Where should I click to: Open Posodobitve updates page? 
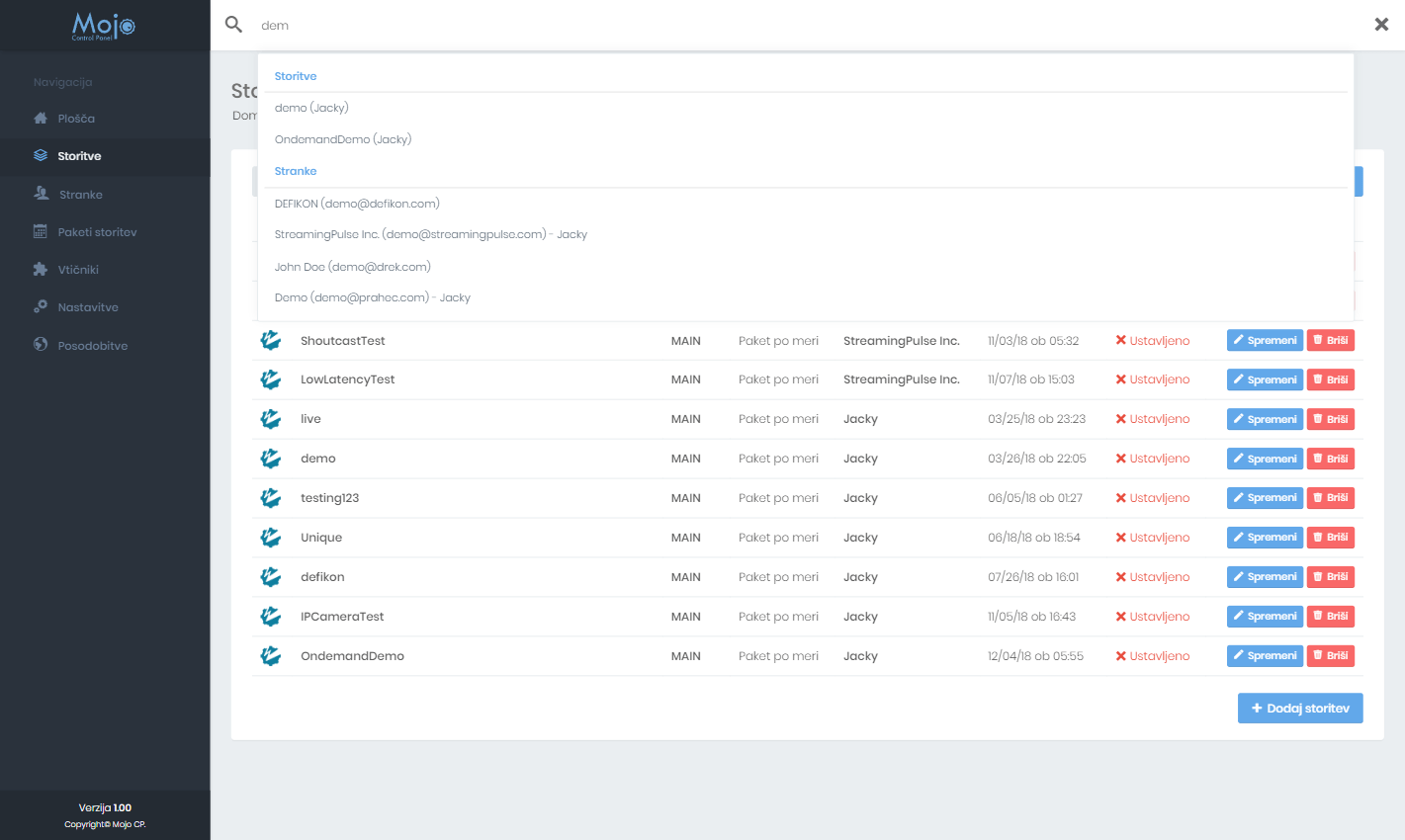tap(92, 346)
